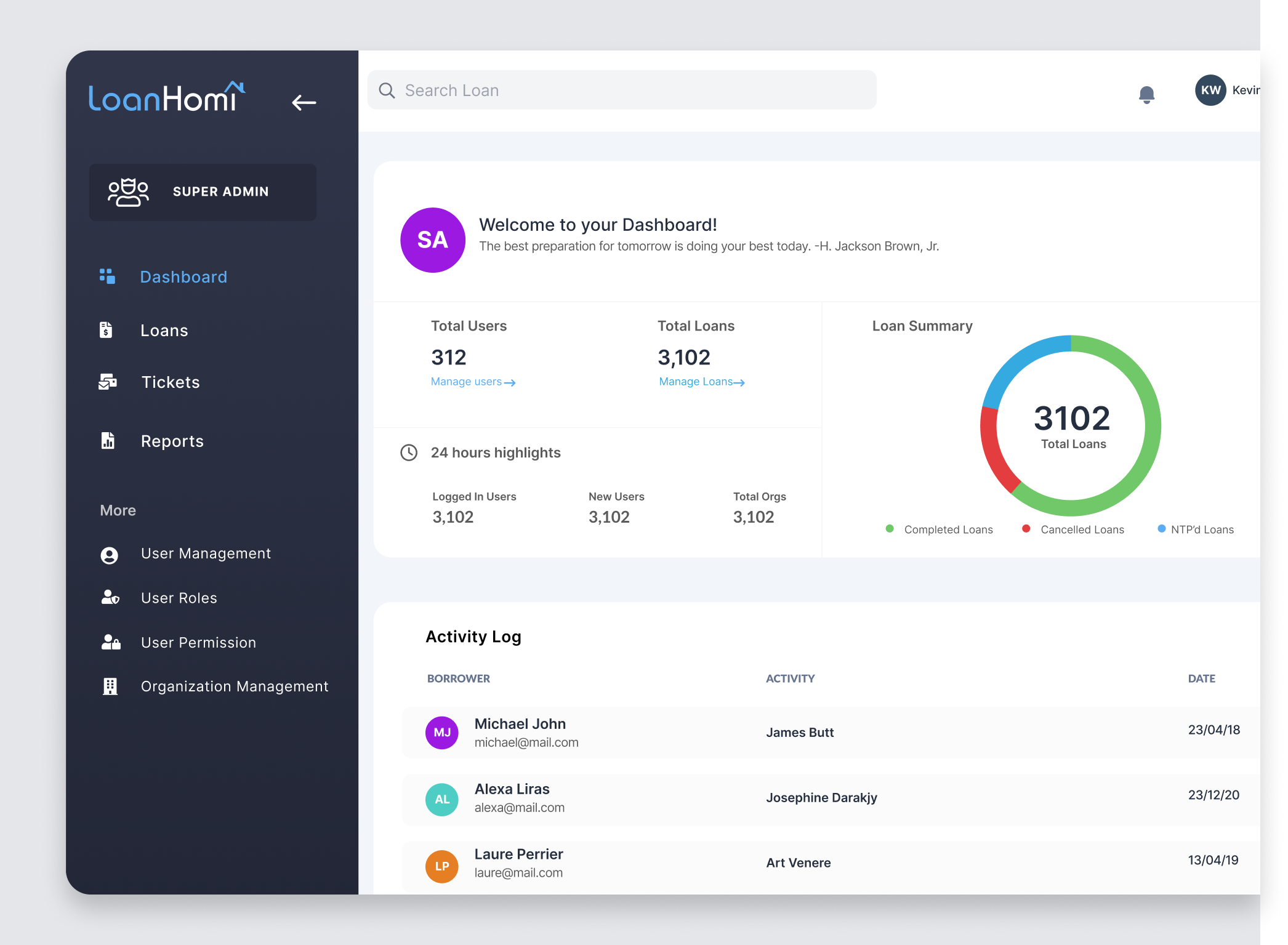
Task: Click the blue NTP'd Loans legend dot
Action: coord(1161,529)
